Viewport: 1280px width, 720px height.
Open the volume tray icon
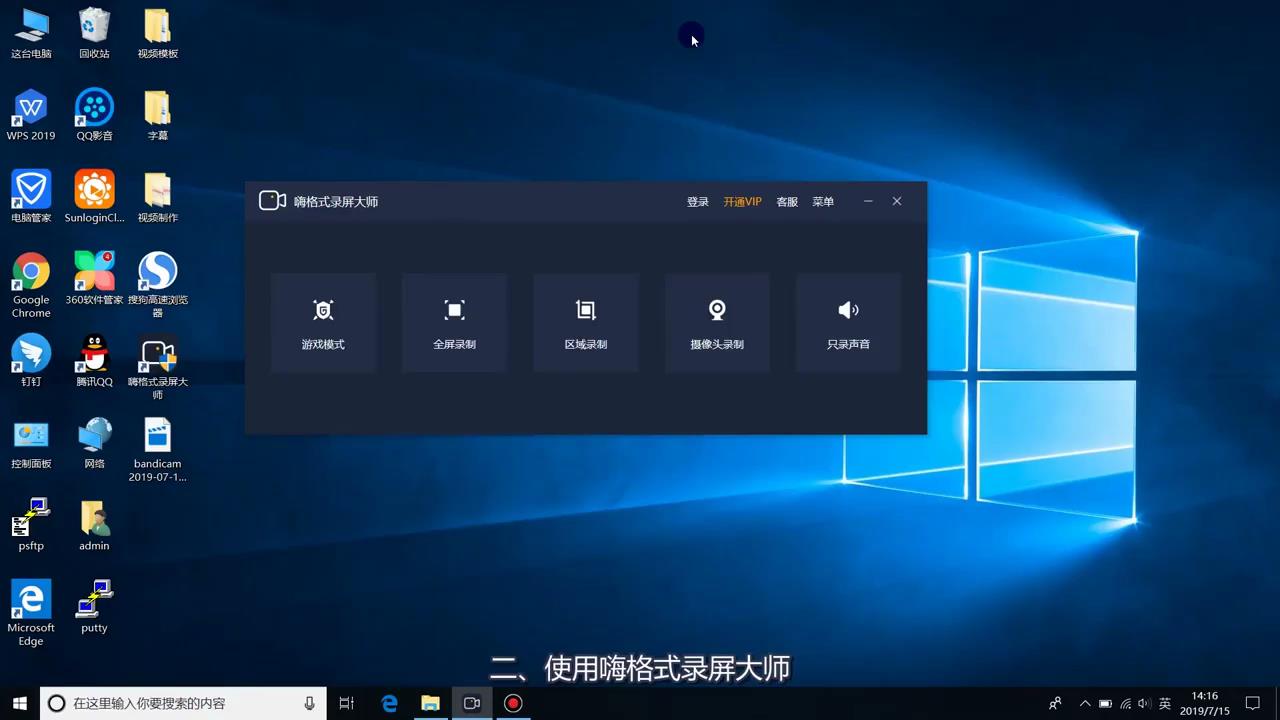point(1144,703)
